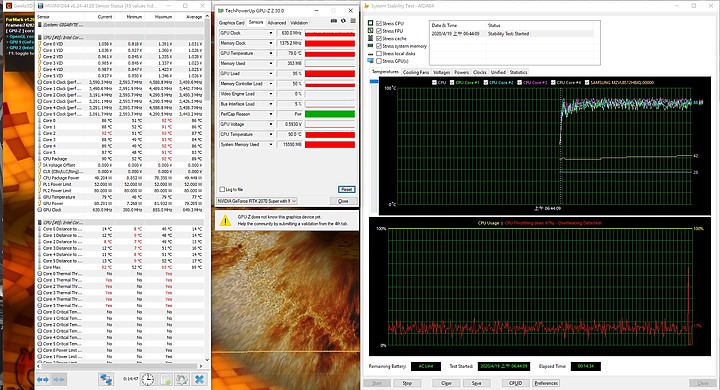Screen dimensions: 720x390
Task: Click the disk icon beside Stress local disks
Action: [x=371, y=54]
